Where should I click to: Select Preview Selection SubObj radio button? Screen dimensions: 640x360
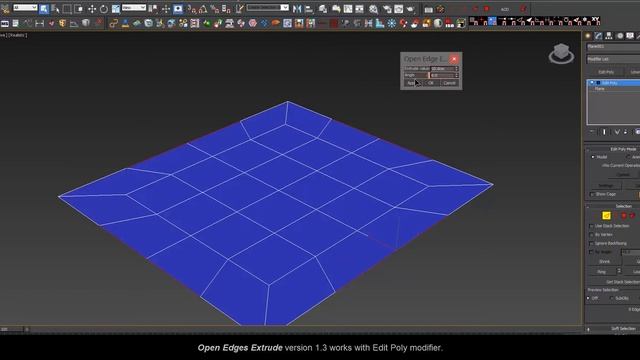tap(611, 298)
